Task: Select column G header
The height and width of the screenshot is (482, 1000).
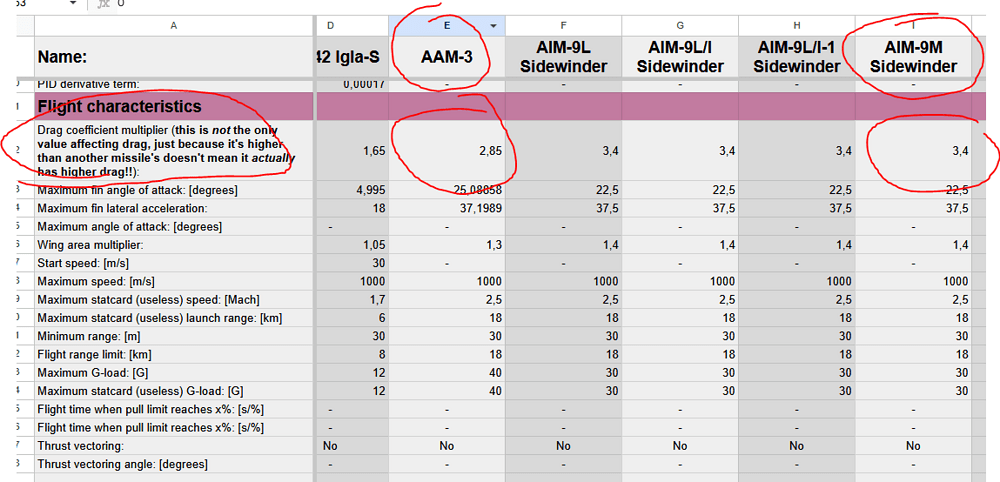Action: click(x=680, y=26)
